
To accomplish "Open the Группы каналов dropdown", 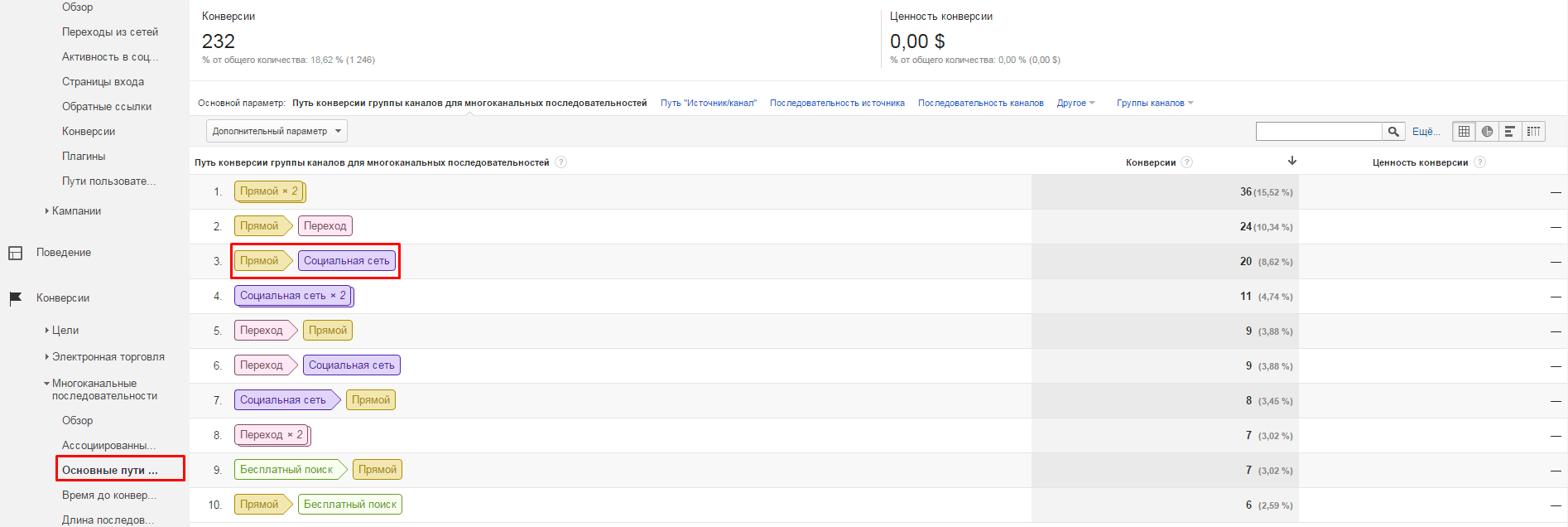I will pos(1155,104).
